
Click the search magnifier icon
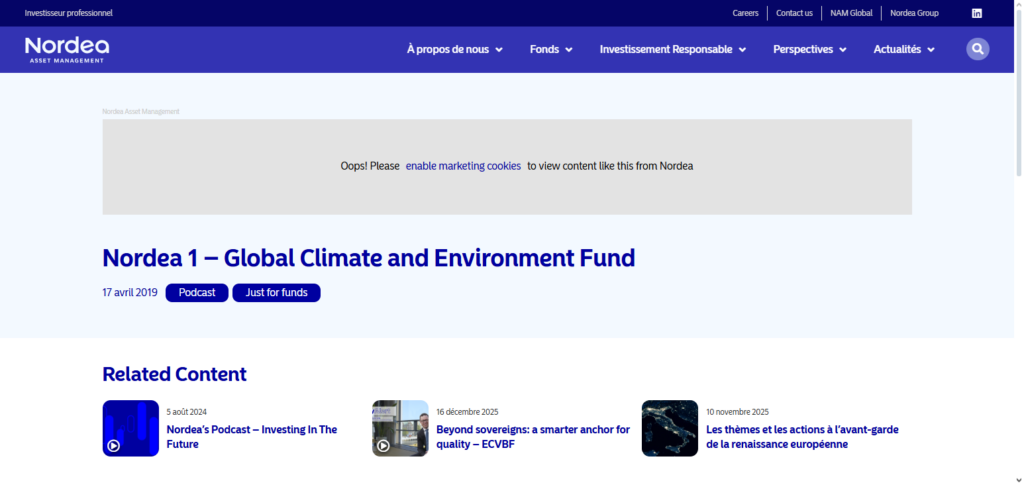[978, 49]
